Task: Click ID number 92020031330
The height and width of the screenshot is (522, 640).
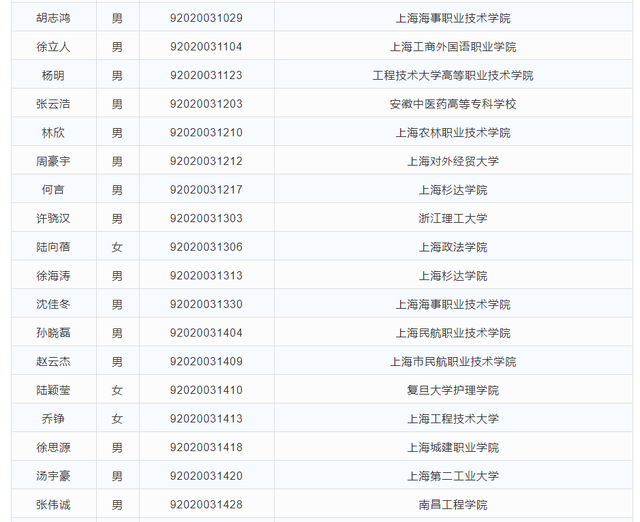Action: (x=206, y=304)
